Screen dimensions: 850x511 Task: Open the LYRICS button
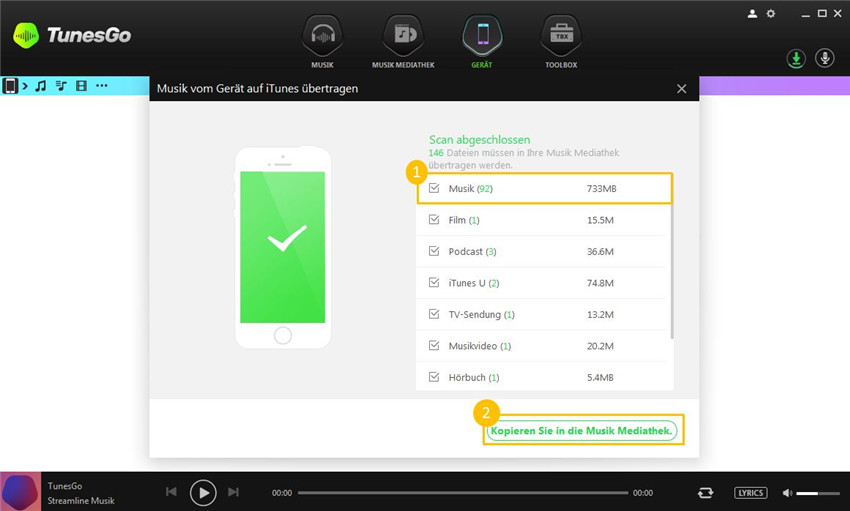click(751, 493)
